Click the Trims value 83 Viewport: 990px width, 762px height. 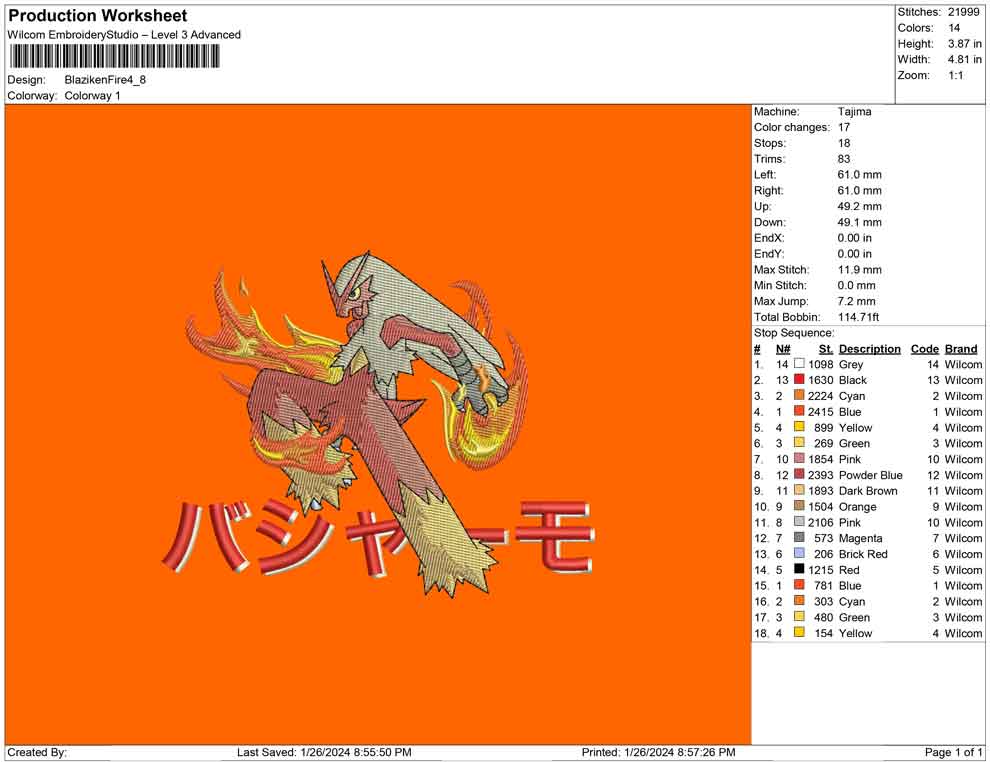pos(844,158)
